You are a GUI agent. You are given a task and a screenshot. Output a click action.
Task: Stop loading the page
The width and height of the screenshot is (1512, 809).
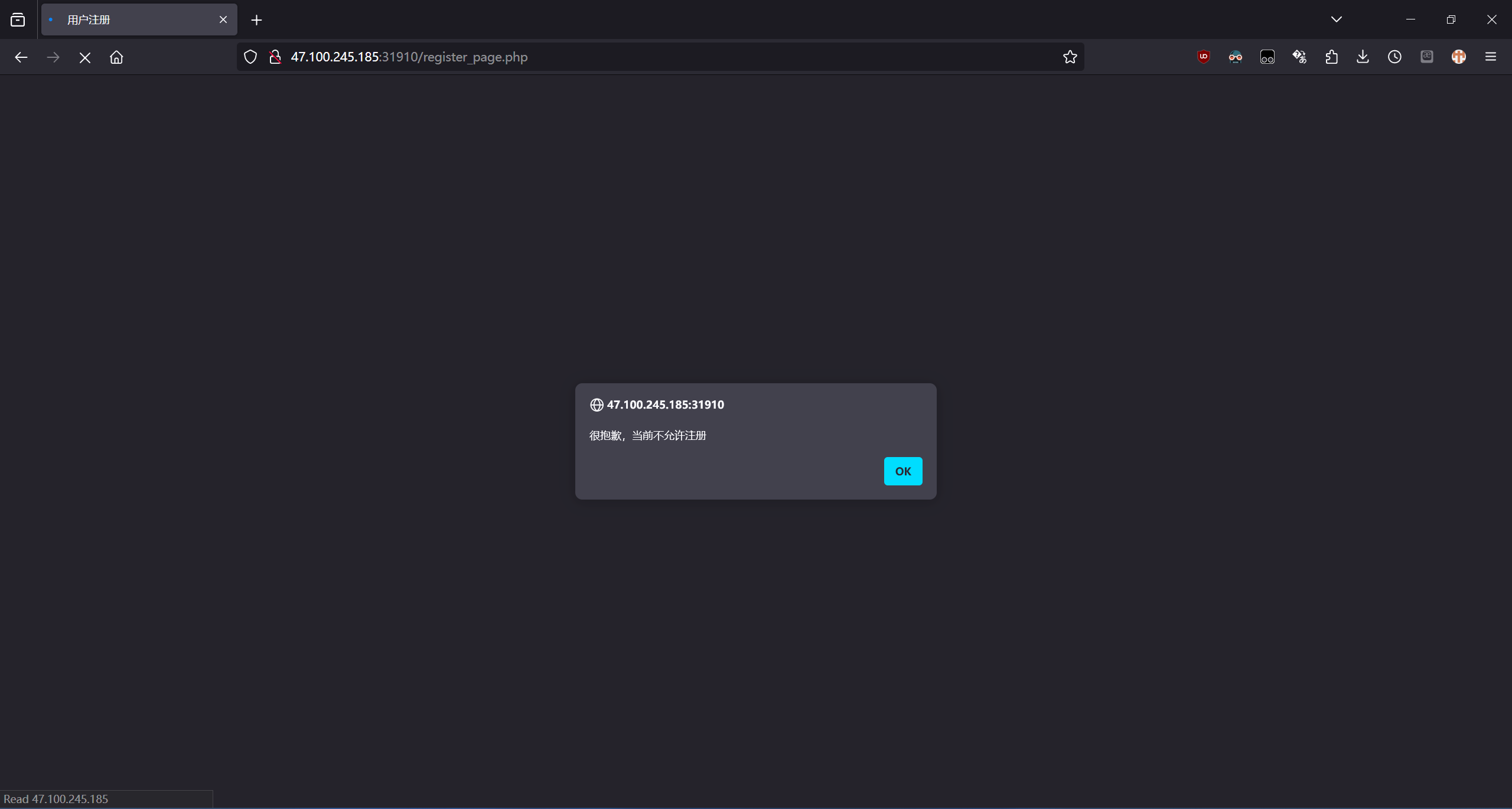(84, 57)
